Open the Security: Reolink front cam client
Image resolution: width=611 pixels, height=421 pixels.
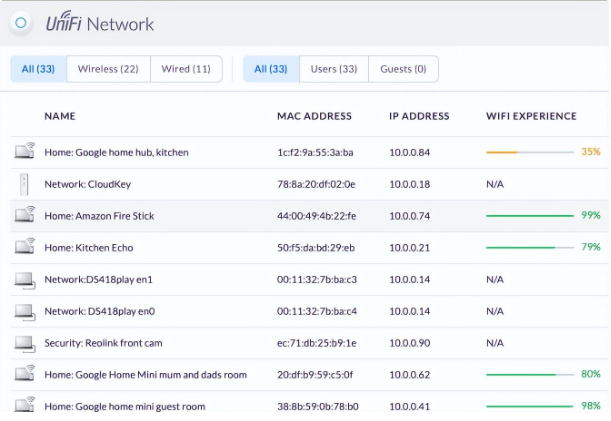coord(103,343)
